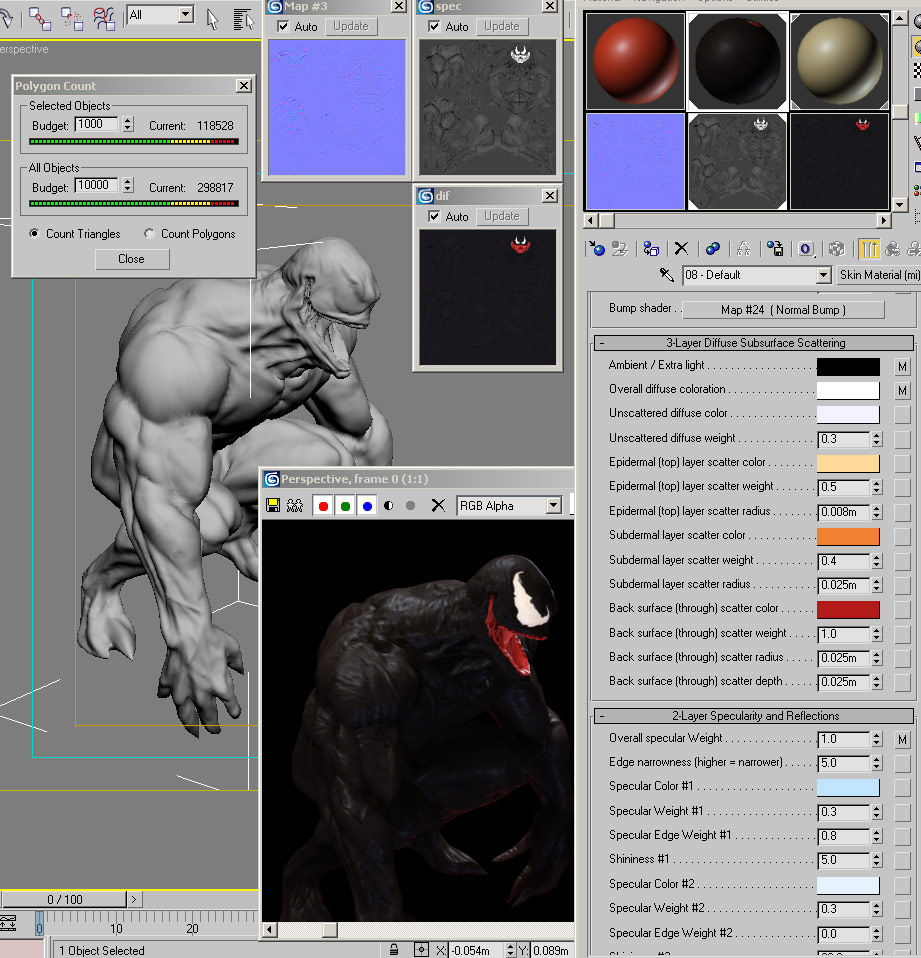
Task: Click Skin Material (mi) type button
Action: coord(878,275)
